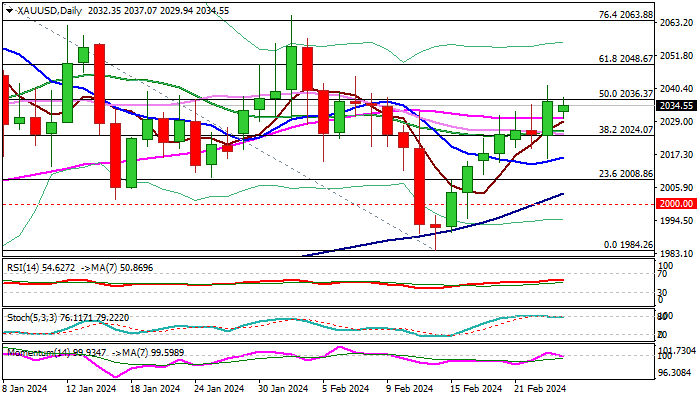700x400 pixels.
Task: Select the 30 Jan 2024 date label
Action: pos(274,390)
